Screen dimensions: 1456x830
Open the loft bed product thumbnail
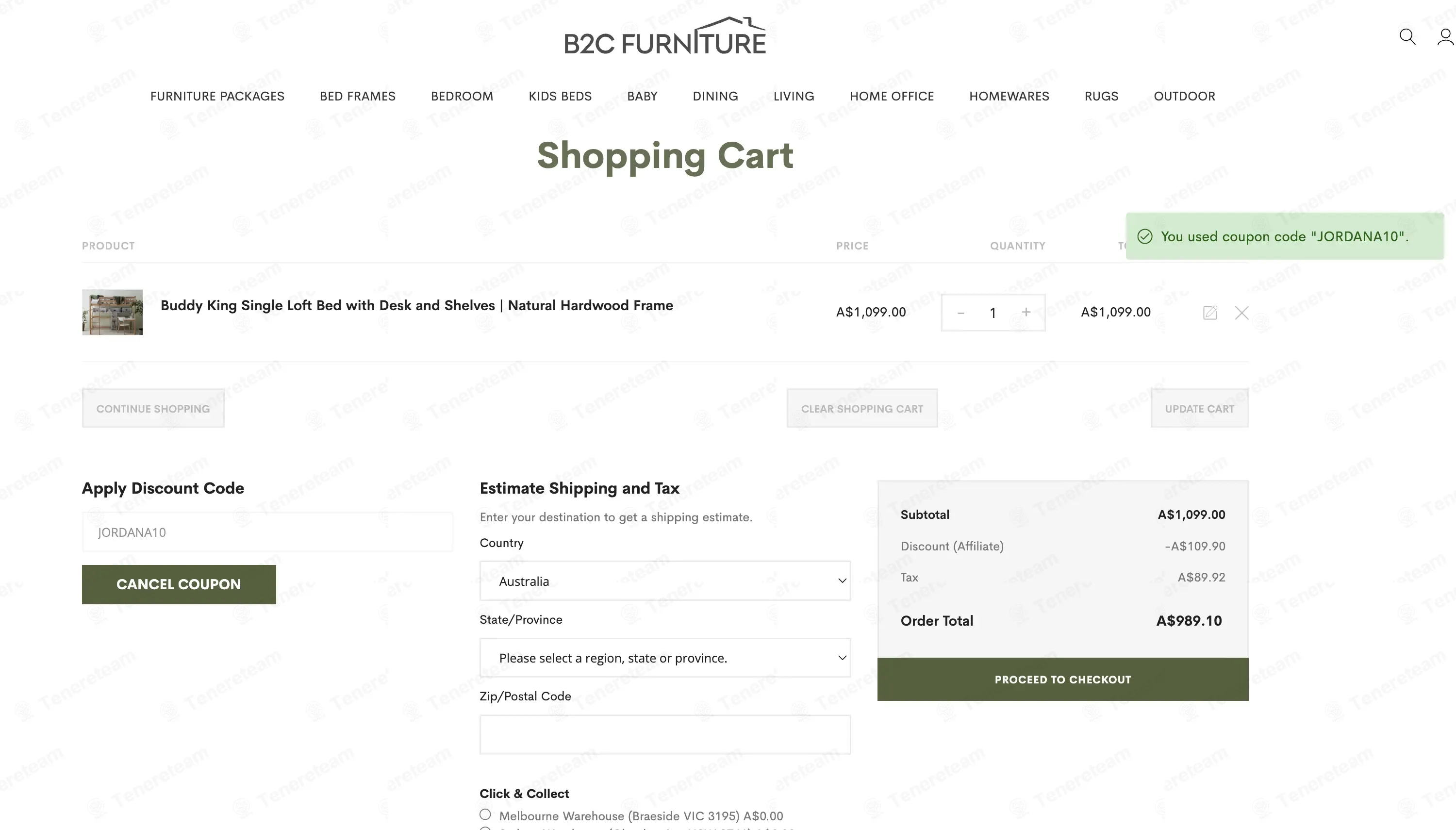[112, 312]
